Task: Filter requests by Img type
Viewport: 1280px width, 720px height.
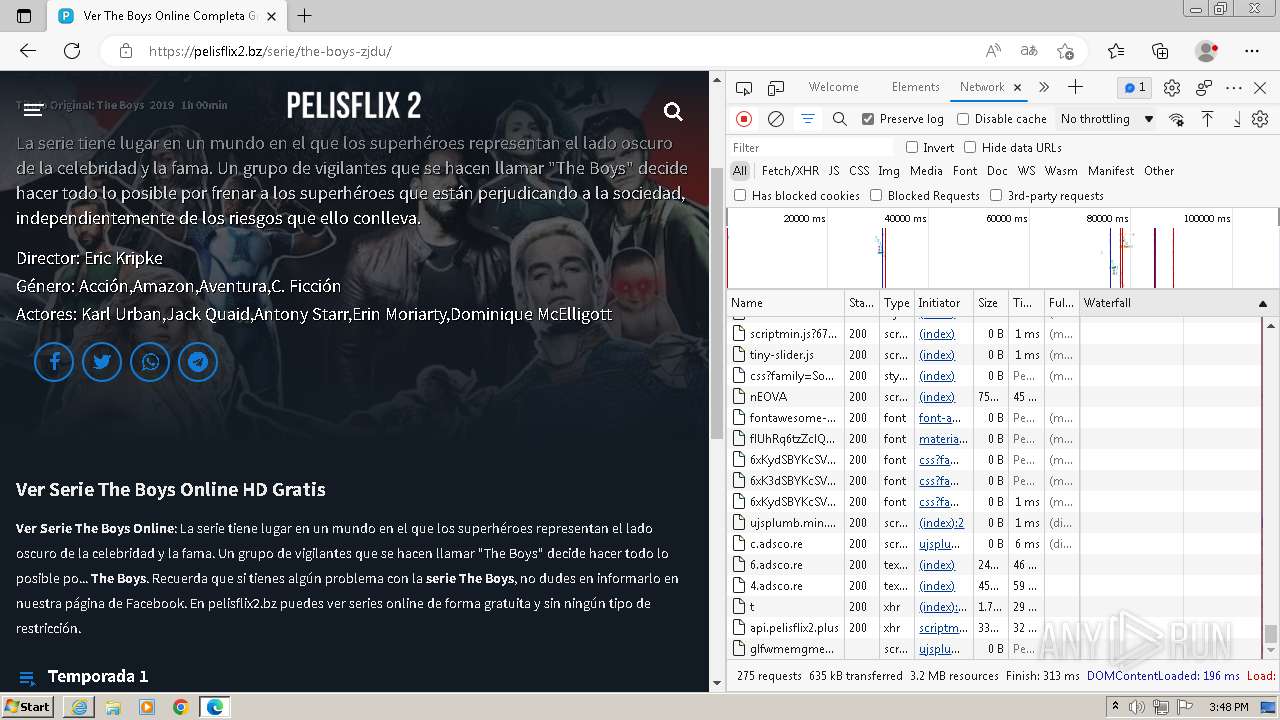Action: [889, 171]
